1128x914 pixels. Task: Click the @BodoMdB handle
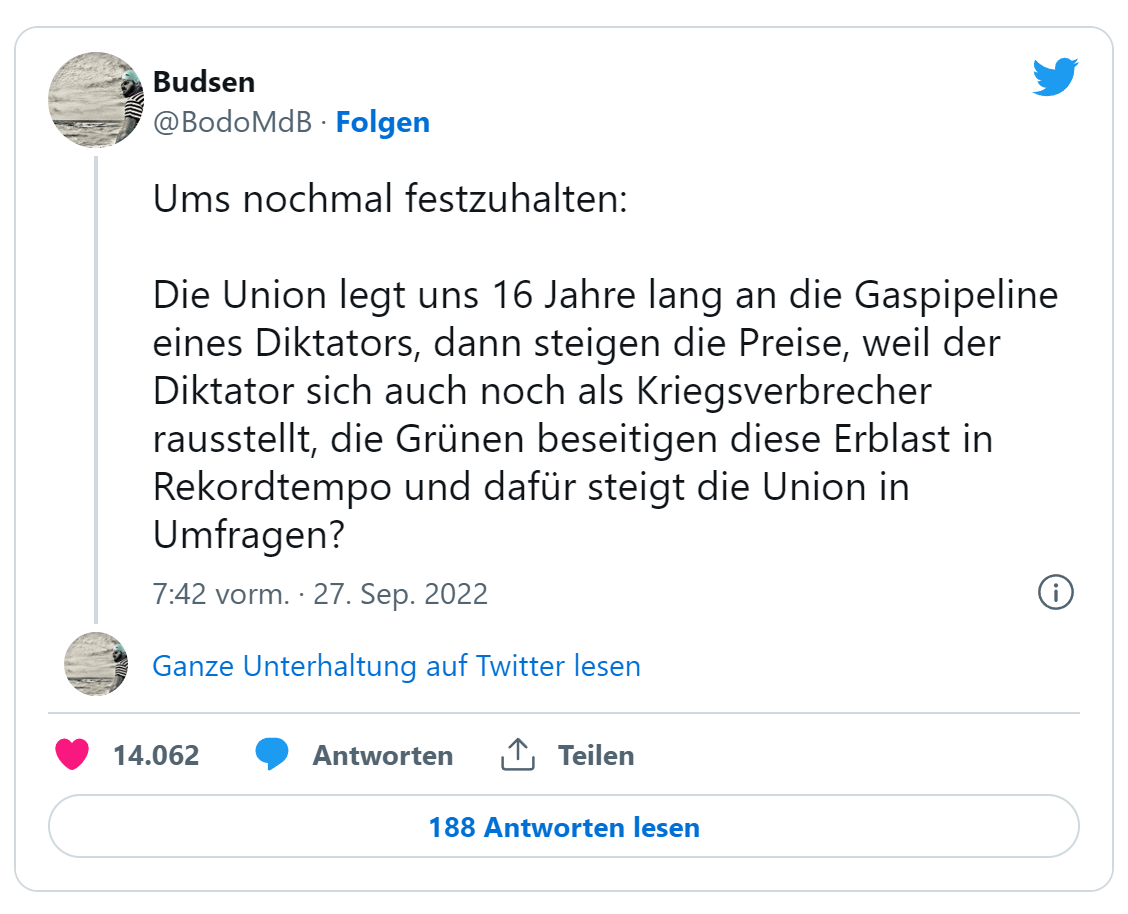point(232,123)
